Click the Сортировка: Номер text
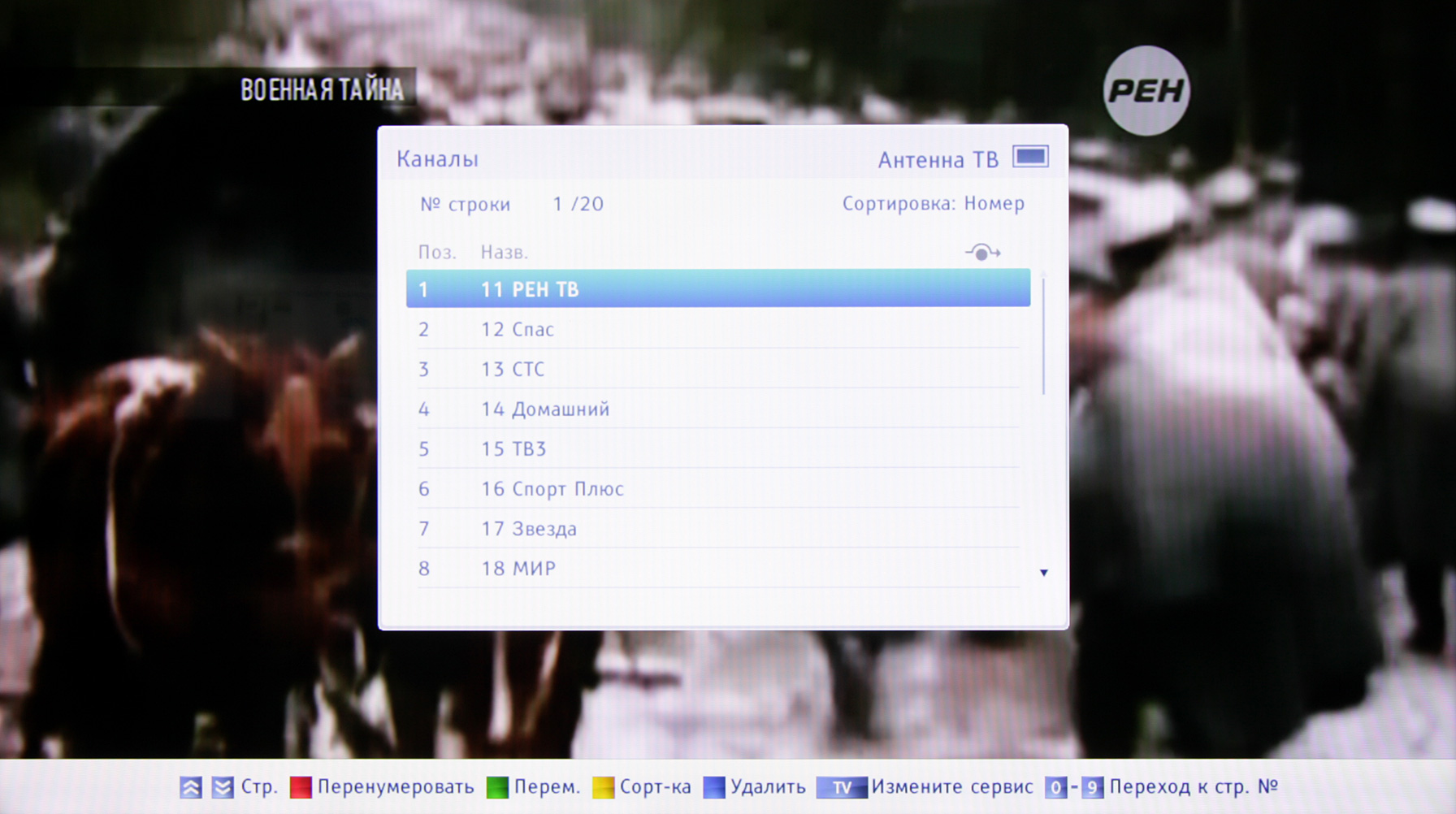The height and width of the screenshot is (814, 1456). click(934, 204)
